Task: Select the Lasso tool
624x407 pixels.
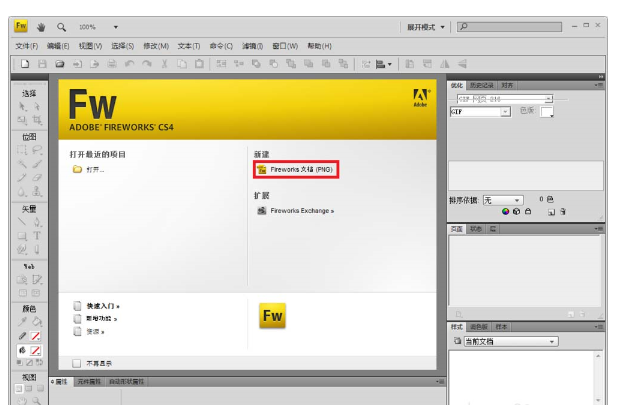Action: pos(37,150)
